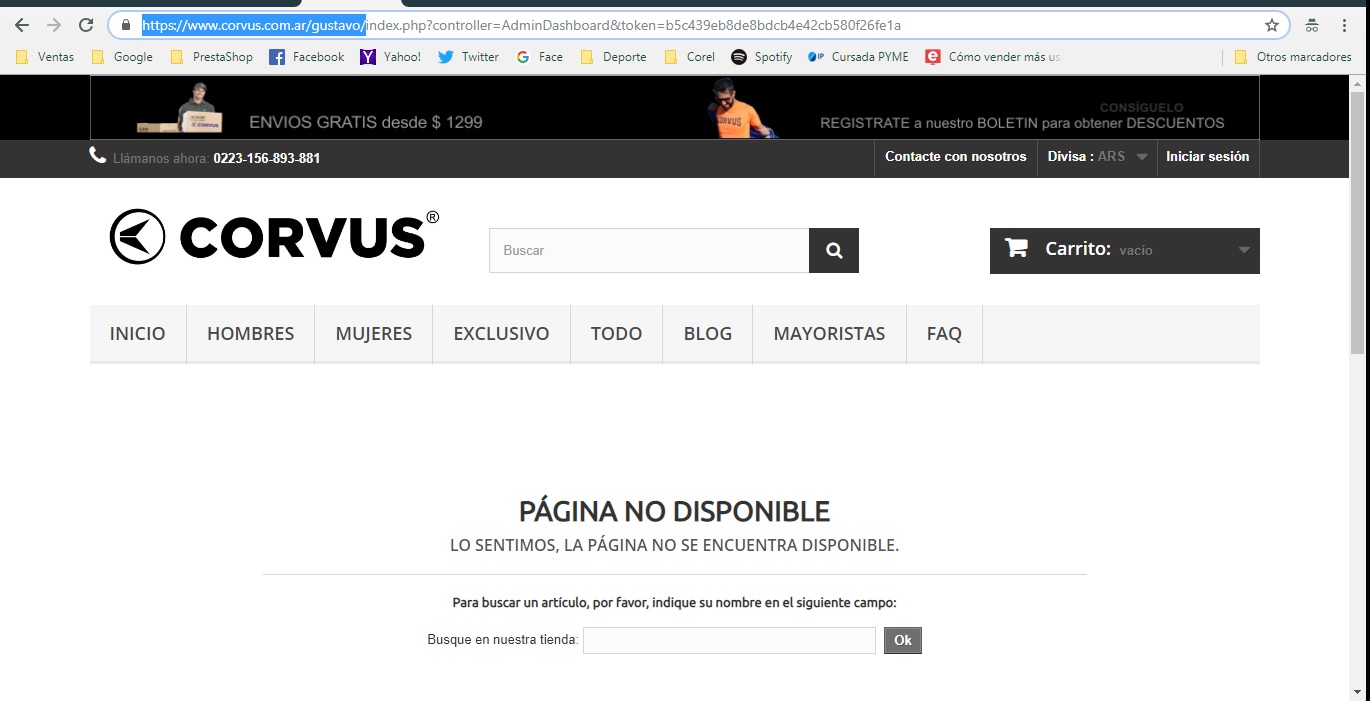Image resolution: width=1370 pixels, height=701 pixels.
Task: Open the HOMBRES menu
Action: (x=251, y=334)
